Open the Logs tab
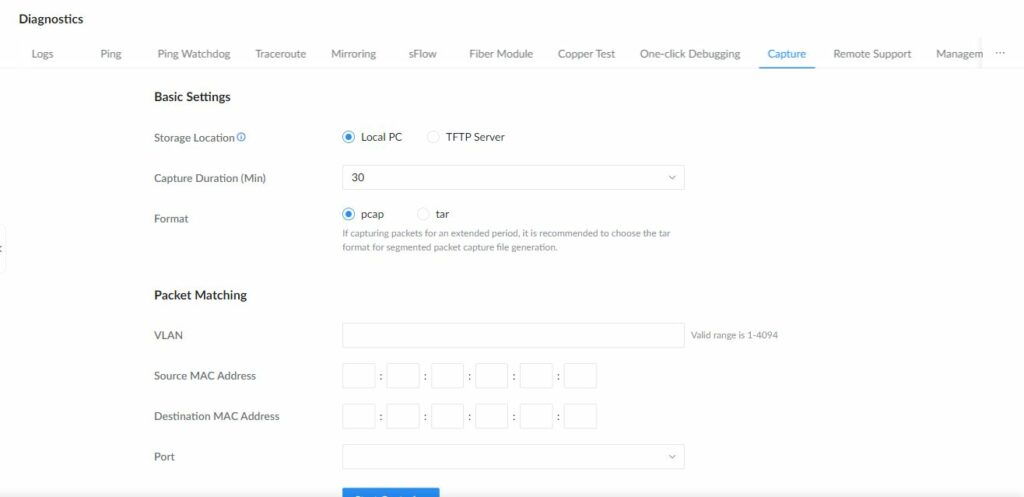Viewport: 1024px width, 497px height. click(42, 54)
